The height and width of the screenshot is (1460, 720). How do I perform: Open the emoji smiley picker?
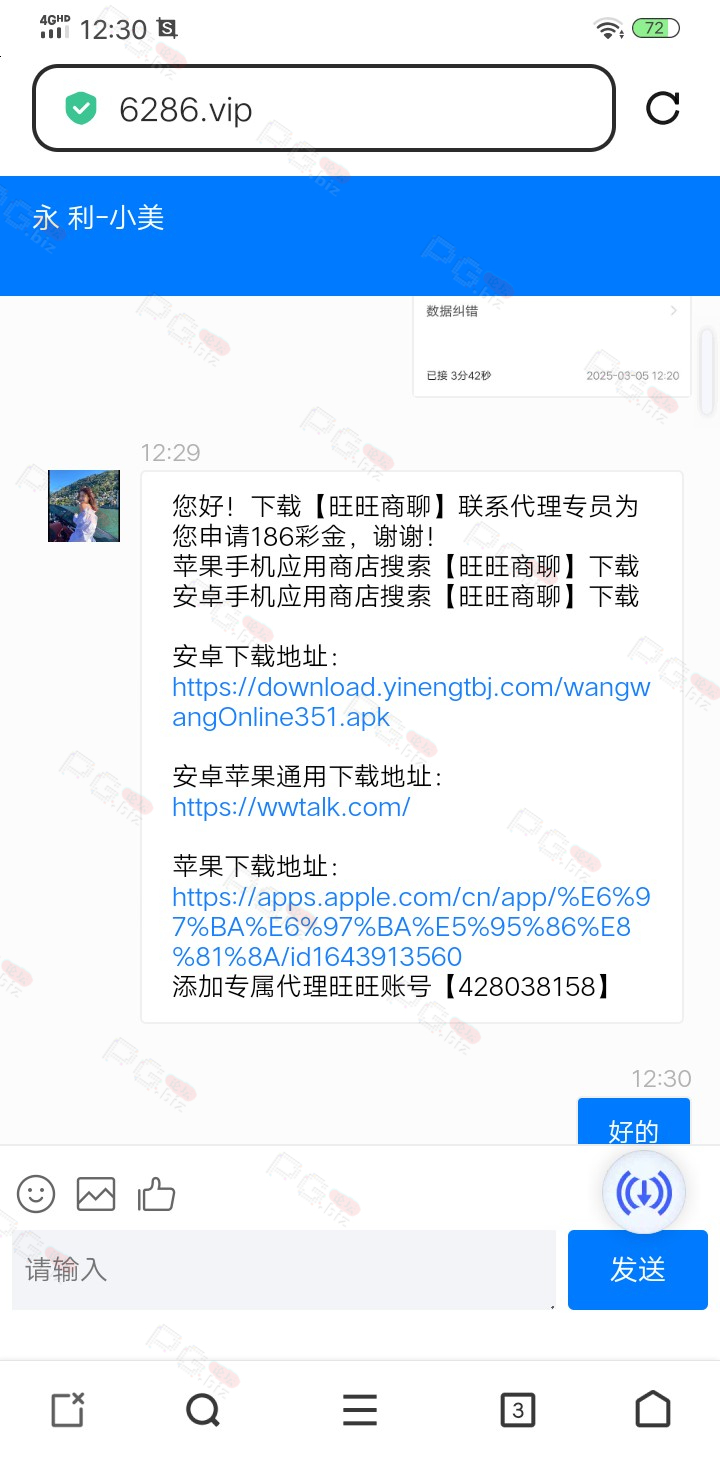(36, 1193)
